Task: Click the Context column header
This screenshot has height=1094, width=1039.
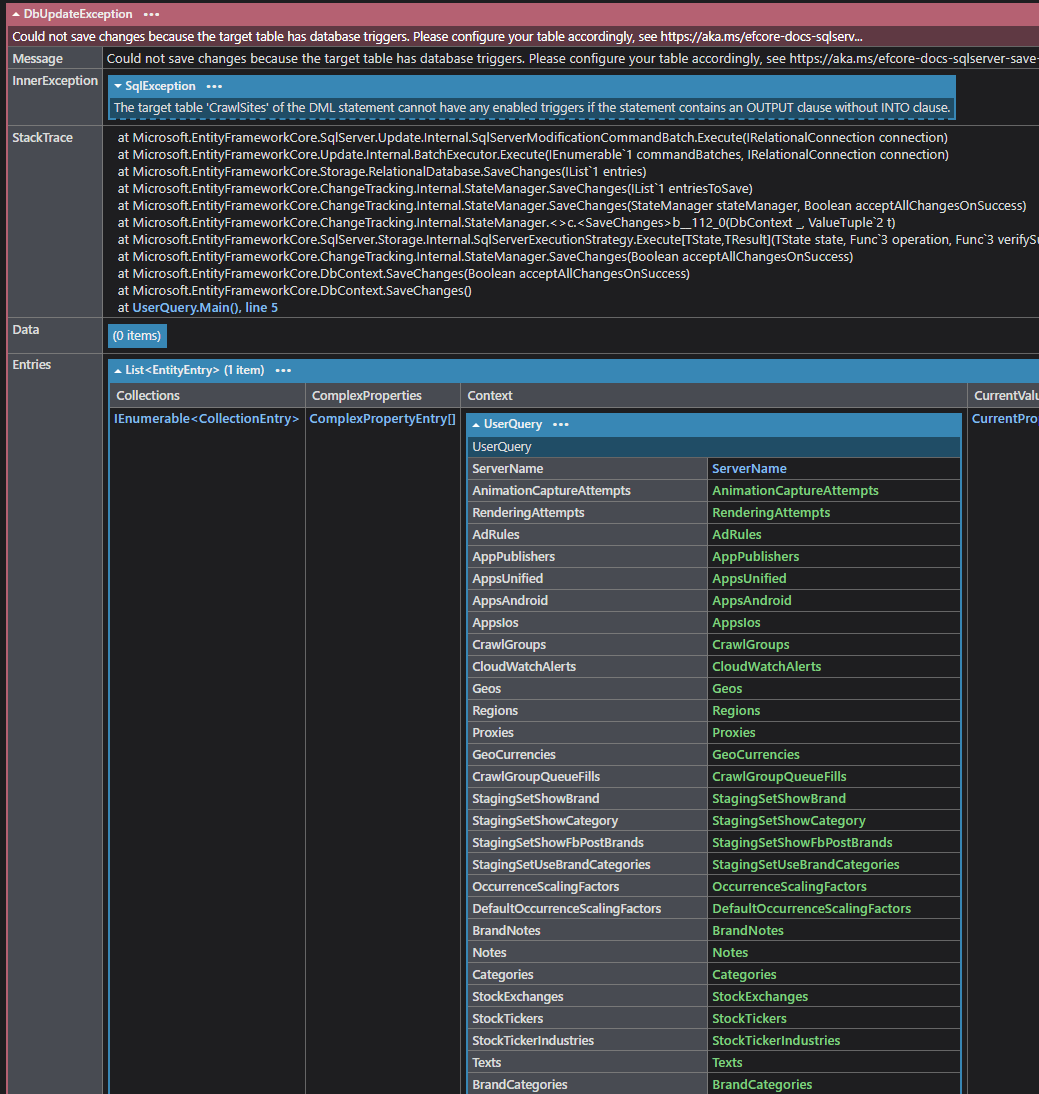Action: tap(490, 396)
